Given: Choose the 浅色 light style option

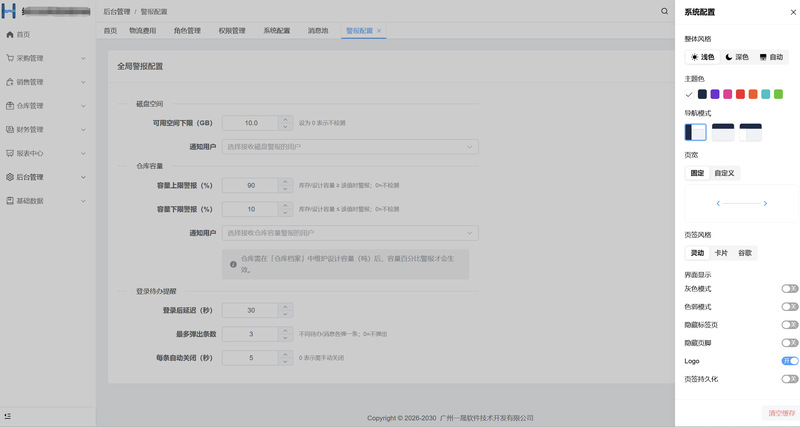Looking at the screenshot, I should coord(703,57).
